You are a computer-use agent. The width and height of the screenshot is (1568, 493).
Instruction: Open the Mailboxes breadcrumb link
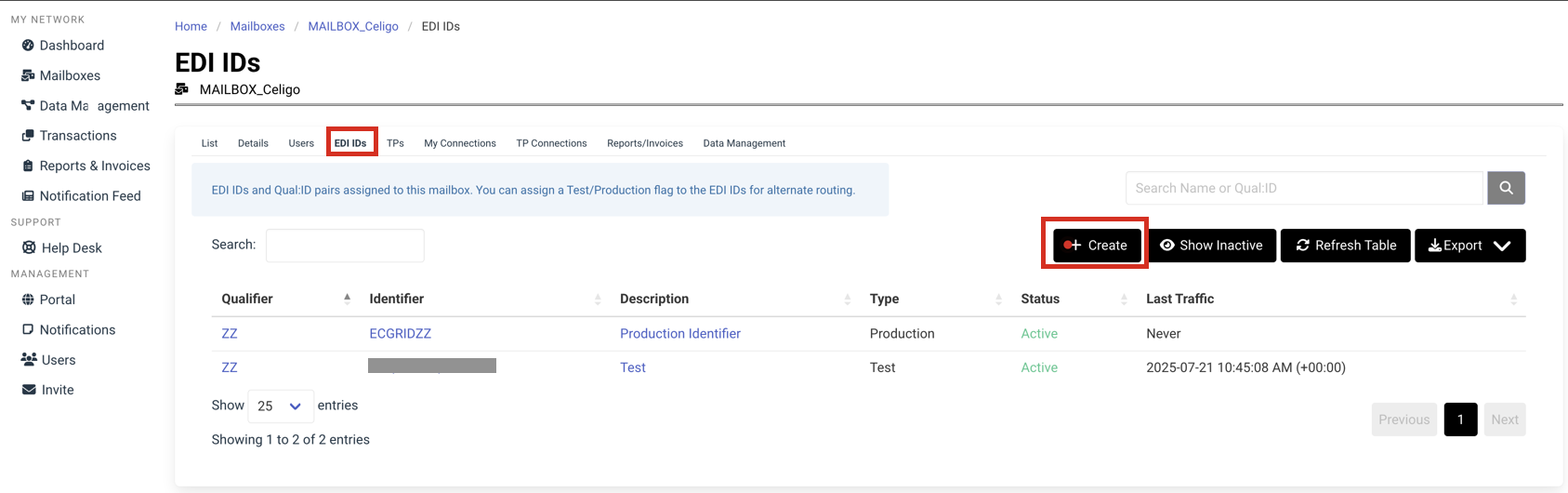pyautogui.click(x=257, y=26)
